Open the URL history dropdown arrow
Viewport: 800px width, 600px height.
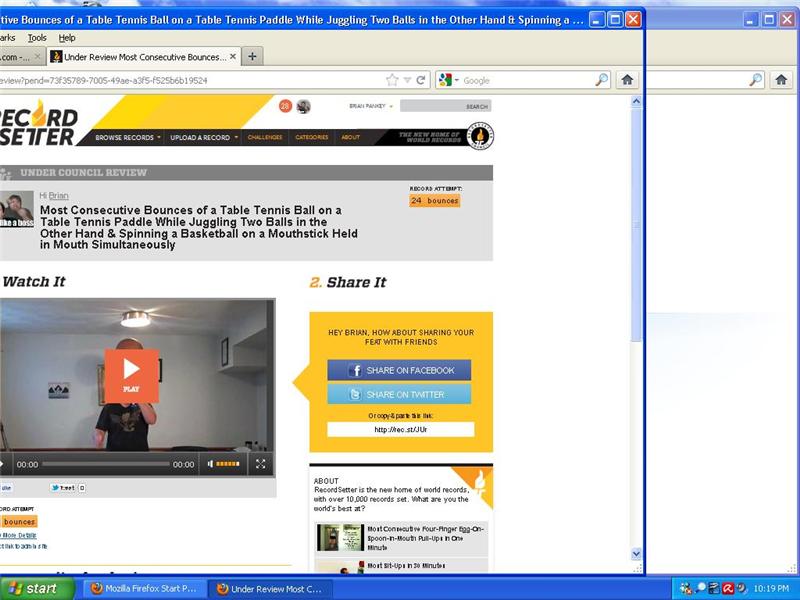[407, 80]
